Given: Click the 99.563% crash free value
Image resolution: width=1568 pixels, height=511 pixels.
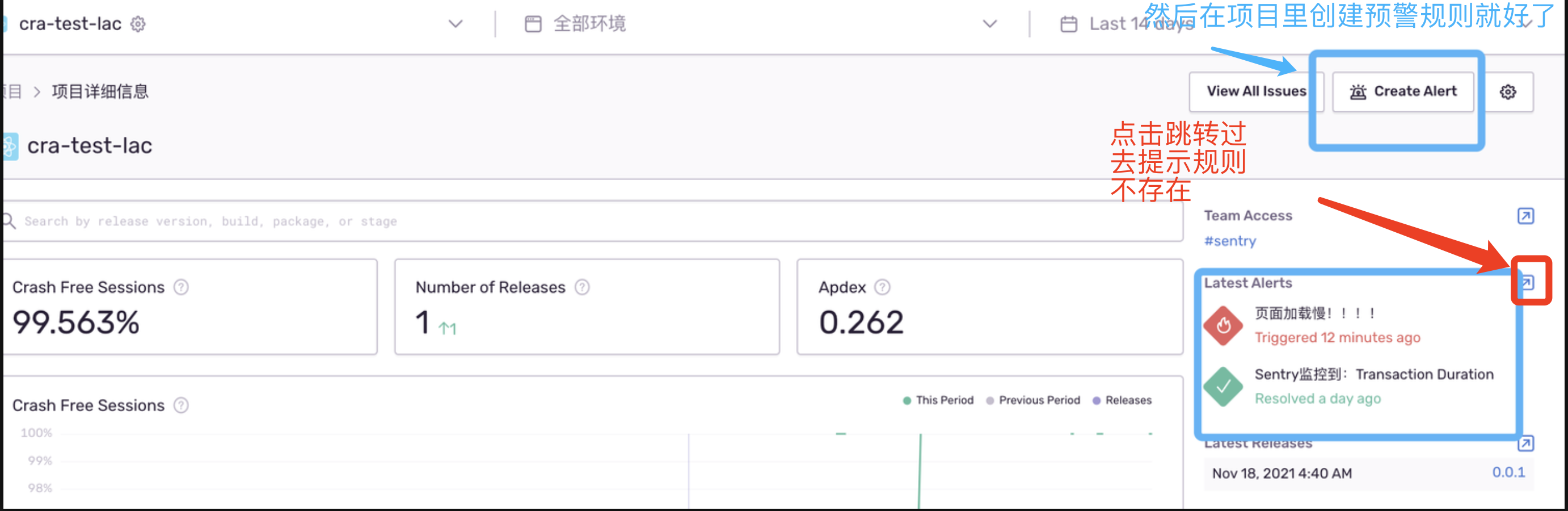Looking at the screenshot, I should point(76,322).
